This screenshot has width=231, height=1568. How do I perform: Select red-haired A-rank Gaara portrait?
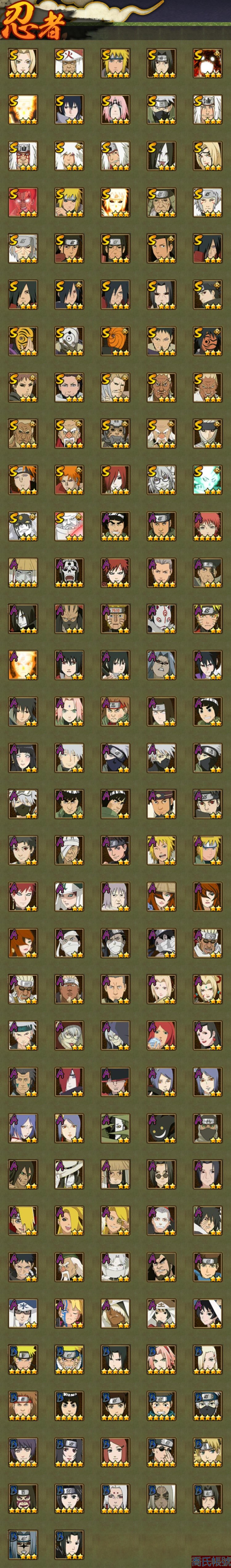[x=115, y=572]
